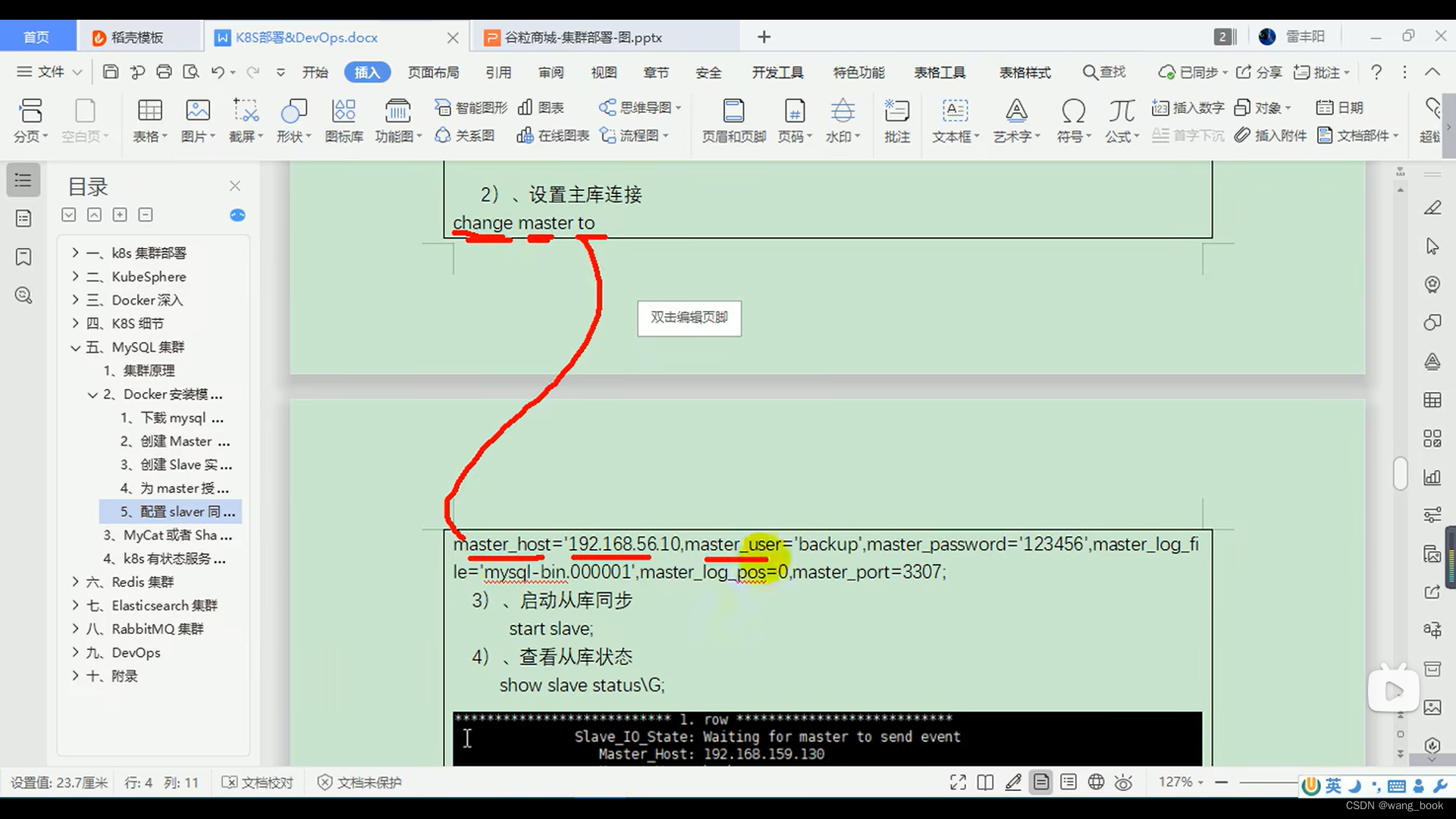Click the Redo arrow icon
The height and width of the screenshot is (819, 1456).
click(x=253, y=72)
